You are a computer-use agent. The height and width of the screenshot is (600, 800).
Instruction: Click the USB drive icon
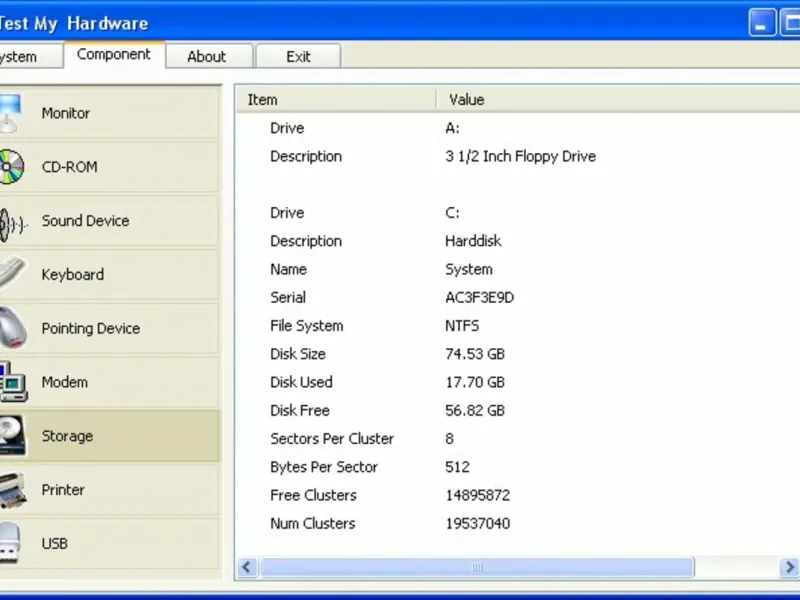10,543
